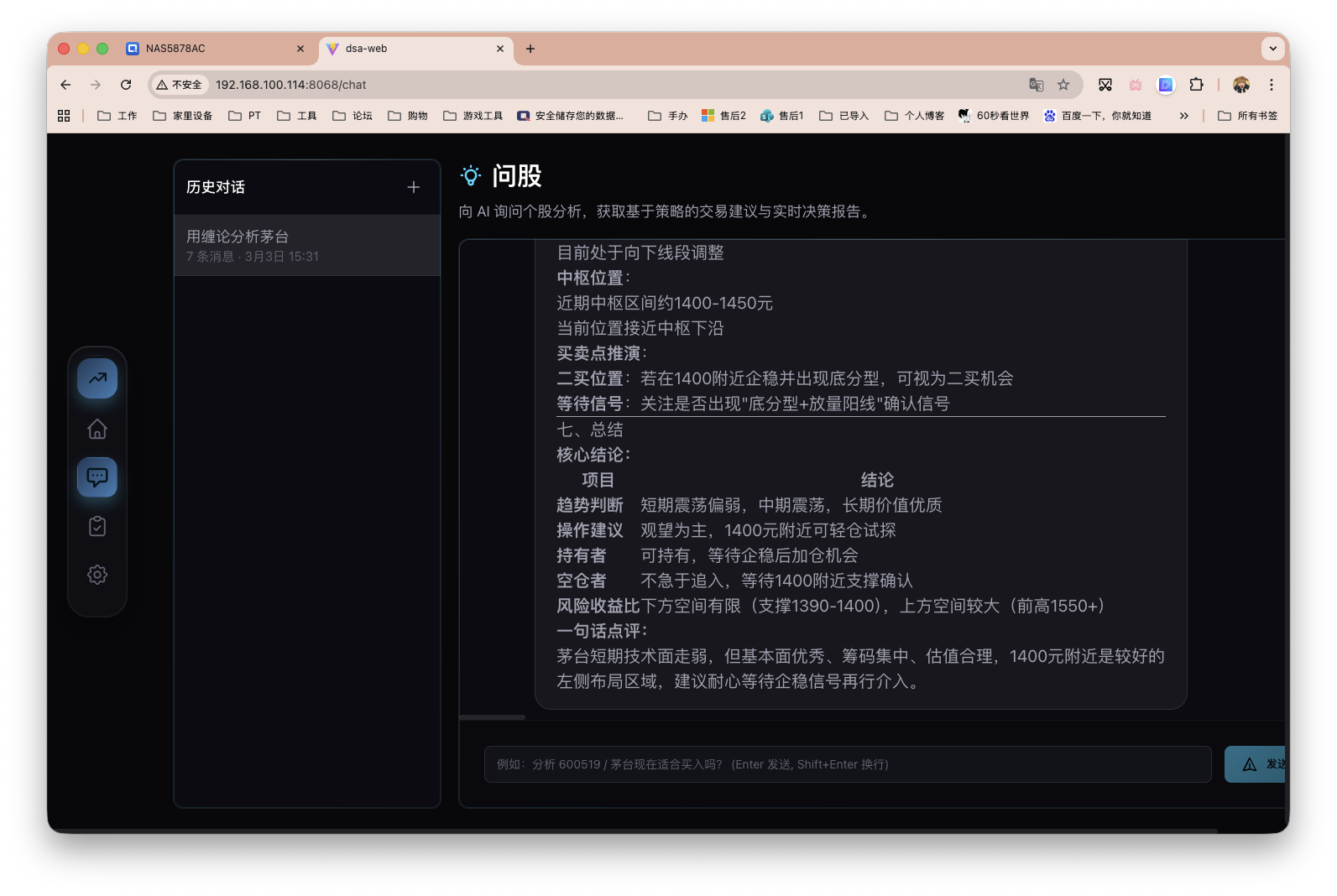Click the 趋势判断 table row label
This screenshot has width=1337, height=896.
pos(590,505)
